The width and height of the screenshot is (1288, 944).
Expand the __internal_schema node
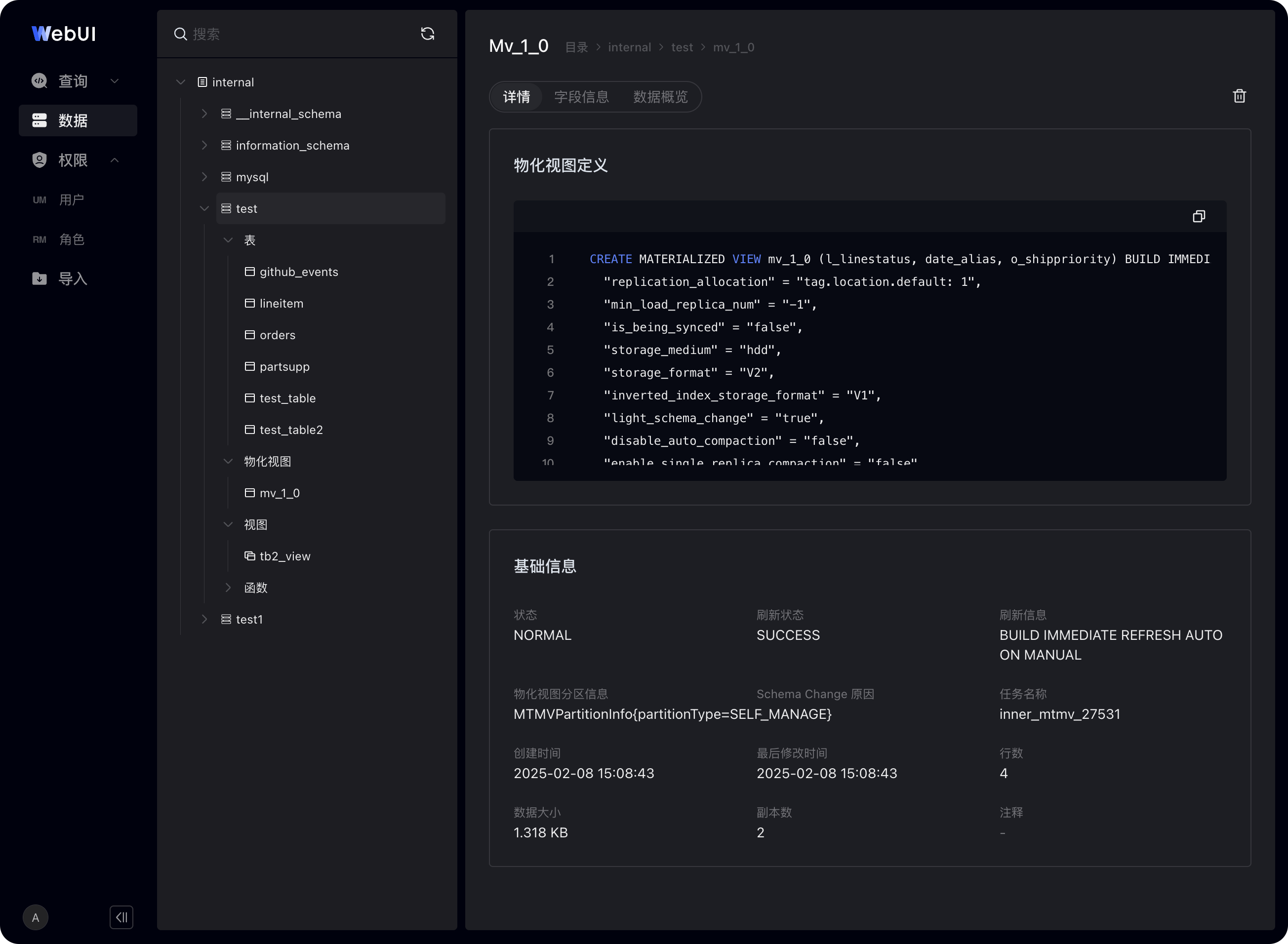coord(204,114)
